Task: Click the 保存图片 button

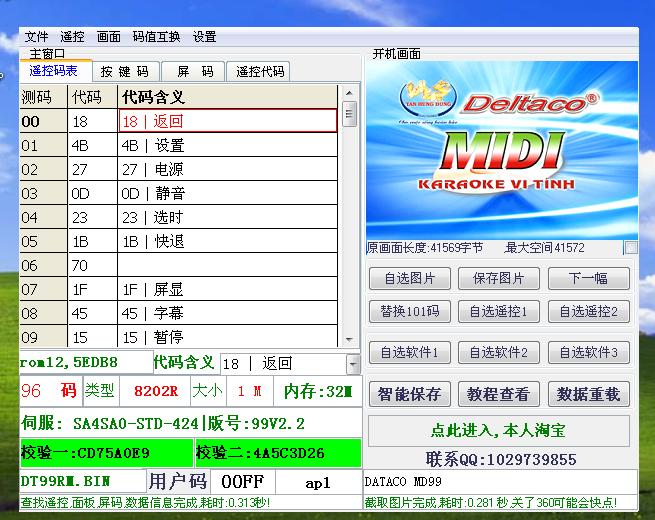Action: (499, 278)
